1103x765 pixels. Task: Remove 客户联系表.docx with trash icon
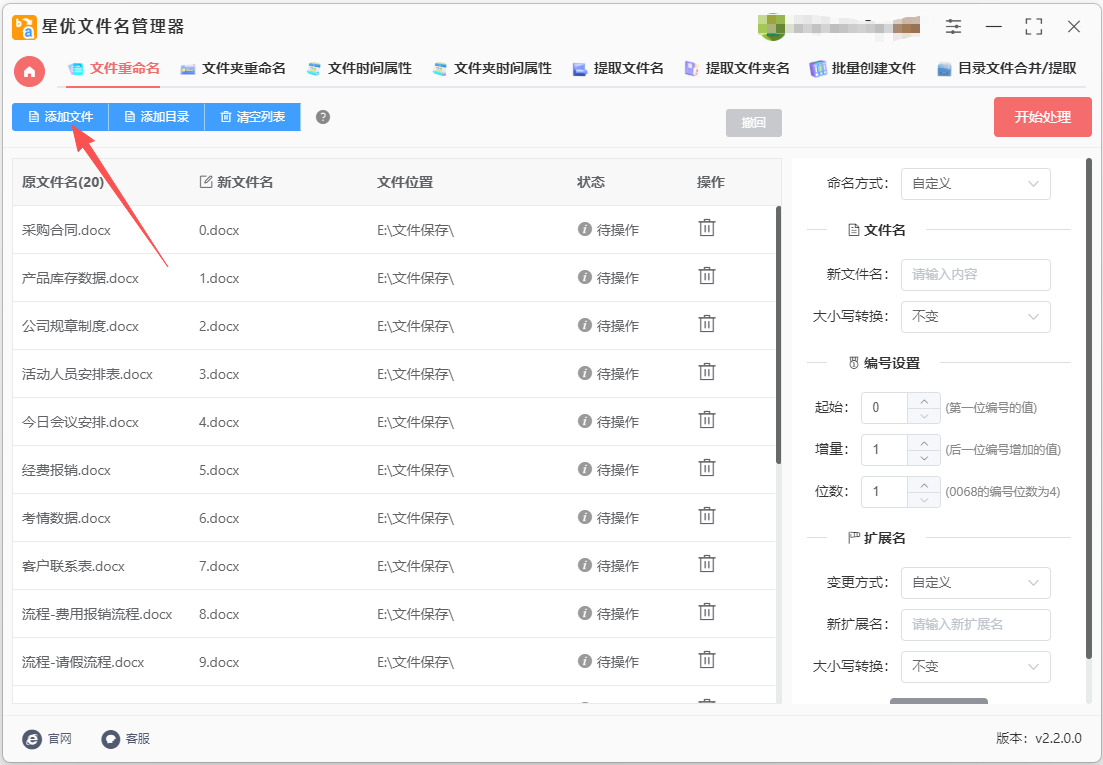click(706, 563)
